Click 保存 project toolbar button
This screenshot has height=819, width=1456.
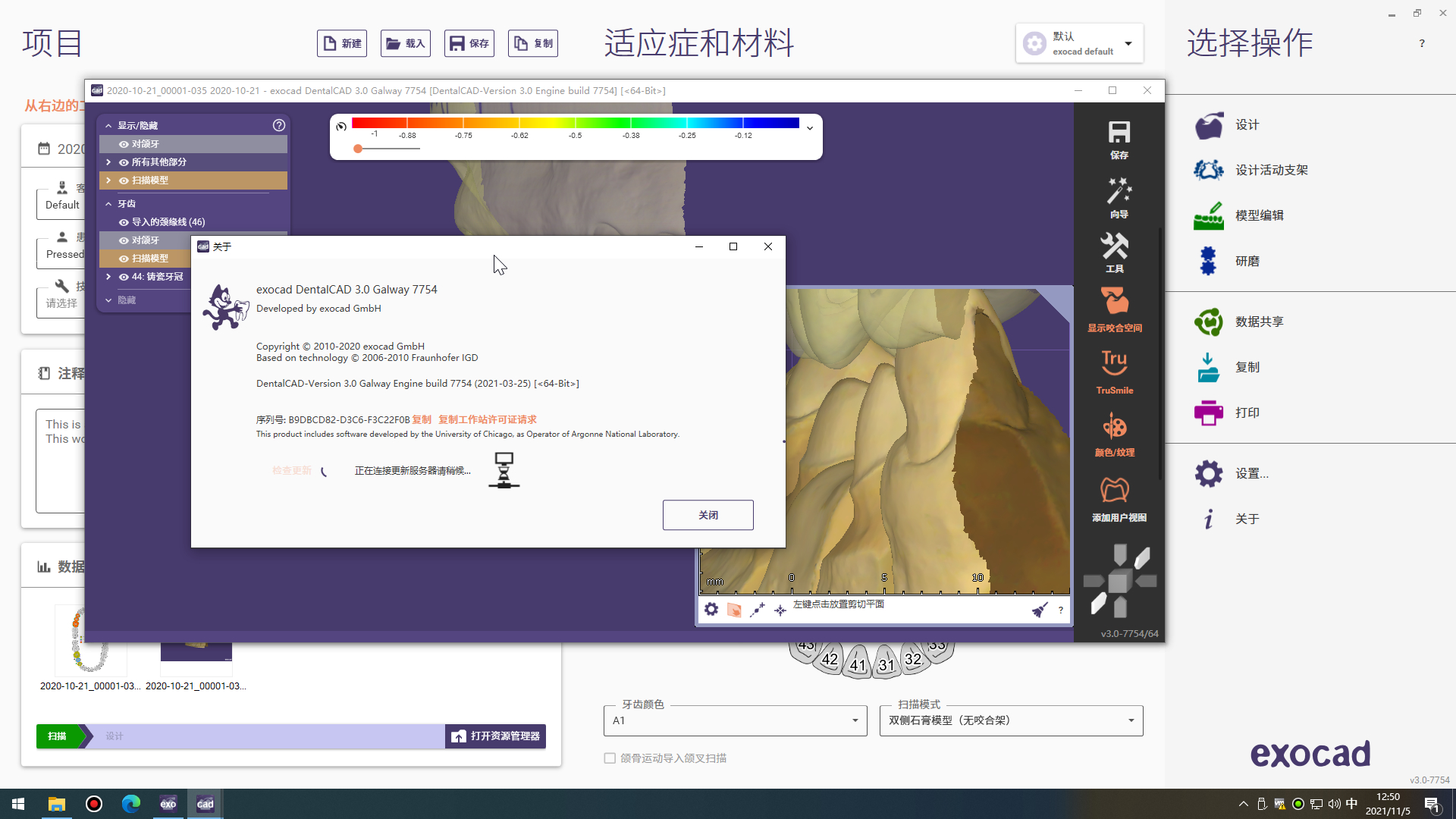[x=469, y=43]
